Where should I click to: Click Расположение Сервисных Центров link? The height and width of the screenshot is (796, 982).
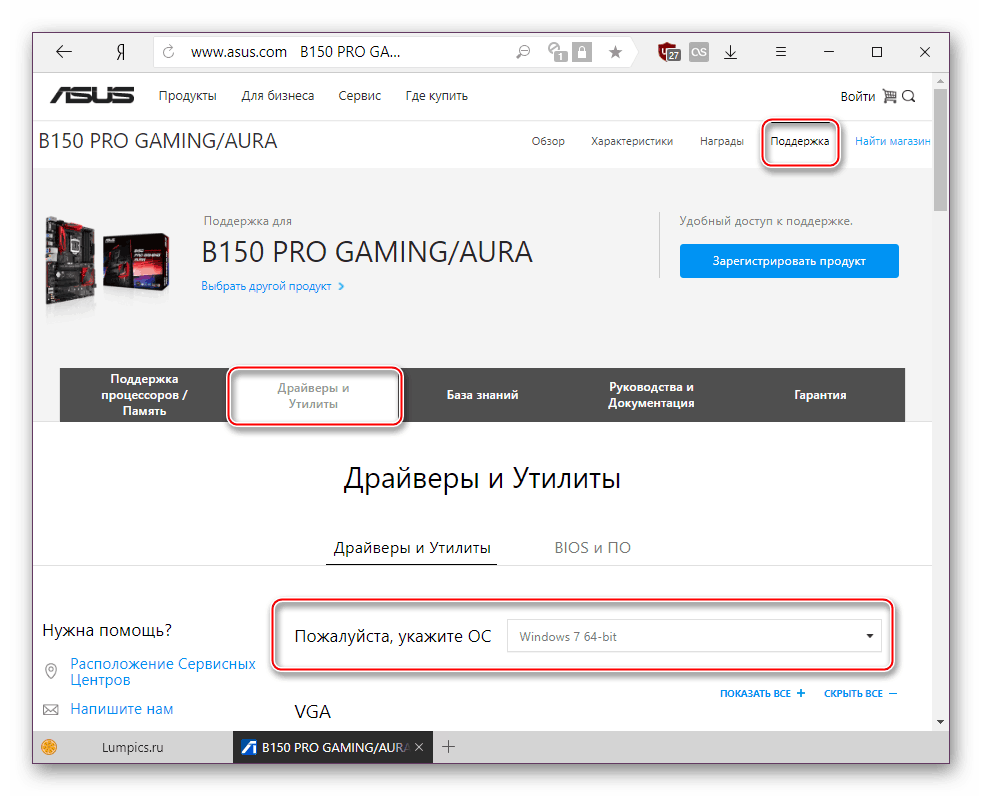pos(163,671)
